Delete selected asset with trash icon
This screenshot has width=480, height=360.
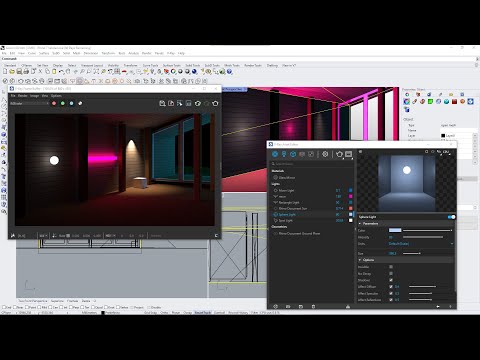[x=313, y=306]
